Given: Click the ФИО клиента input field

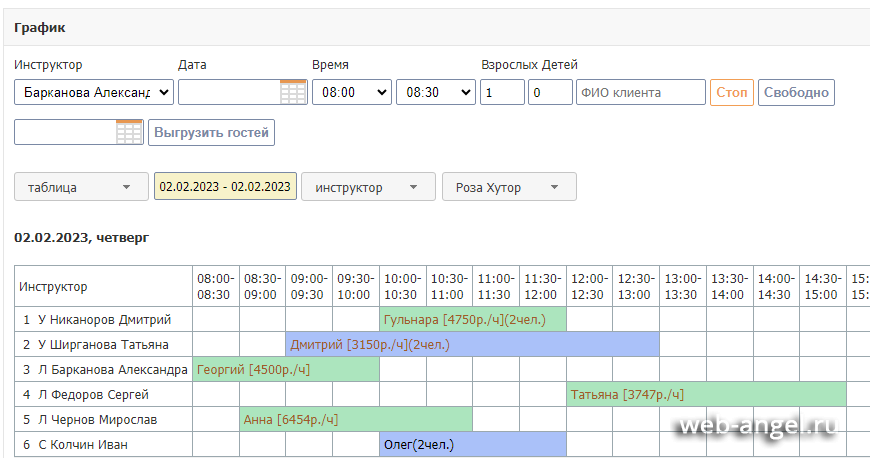Looking at the screenshot, I should click(640, 93).
